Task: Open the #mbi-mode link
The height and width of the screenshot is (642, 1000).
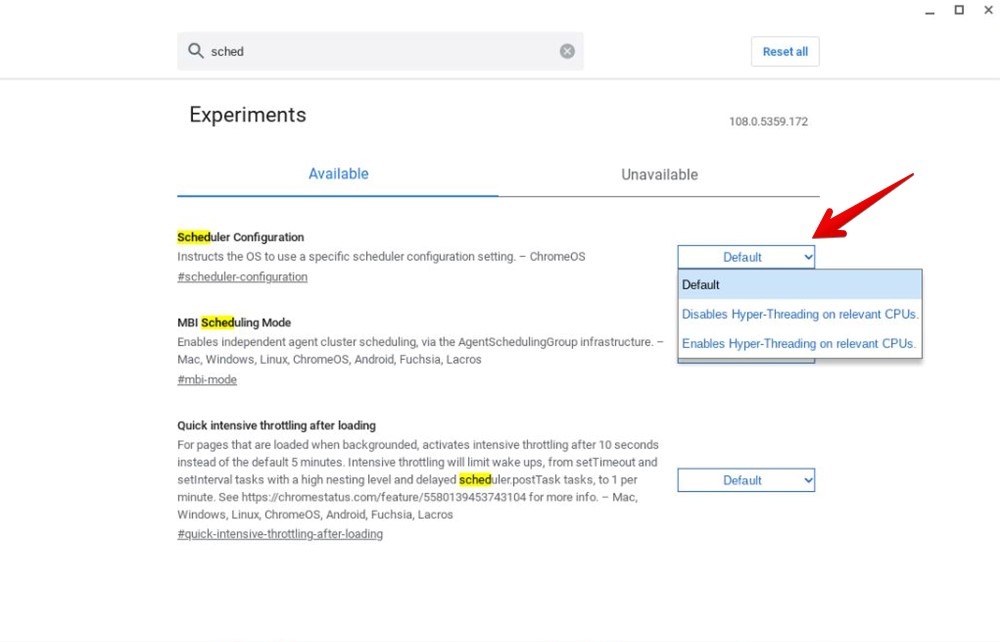Action: (207, 379)
